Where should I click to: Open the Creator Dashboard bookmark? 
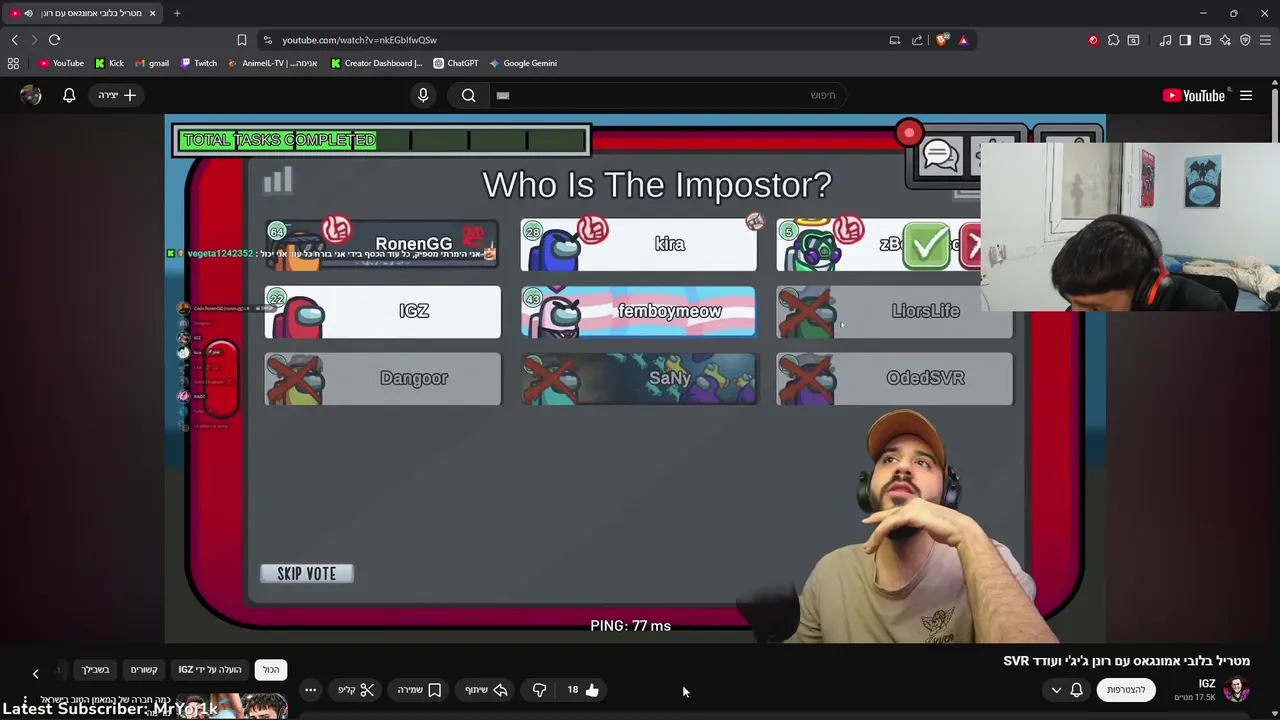coord(376,63)
